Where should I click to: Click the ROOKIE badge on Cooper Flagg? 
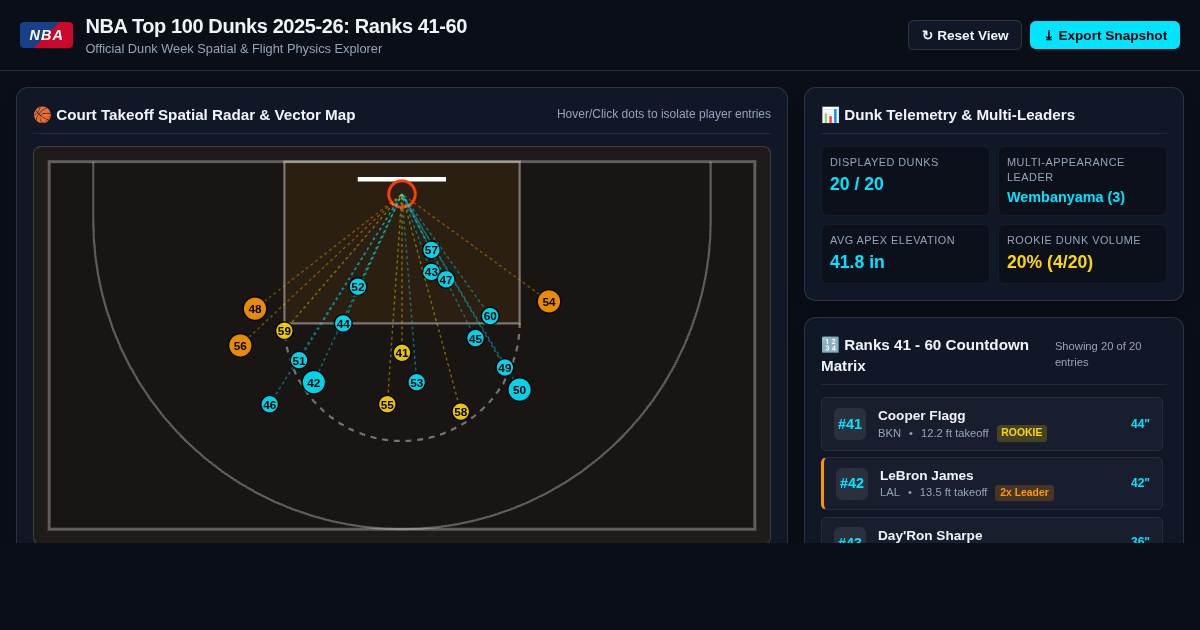point(1022,433)
